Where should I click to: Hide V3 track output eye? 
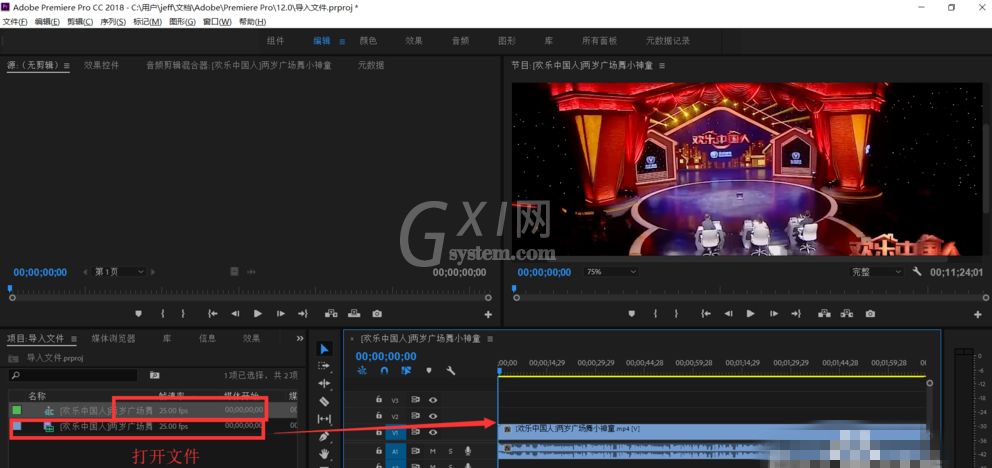coord(433,400)
